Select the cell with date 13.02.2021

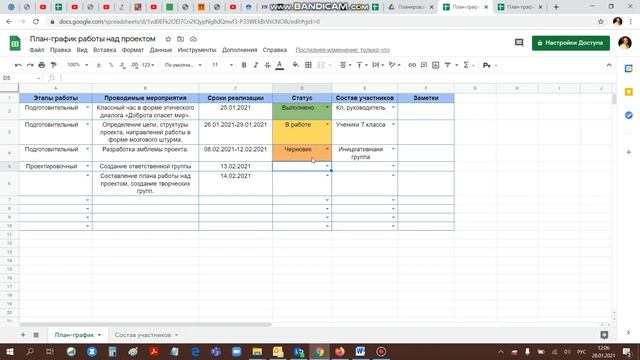236,166
